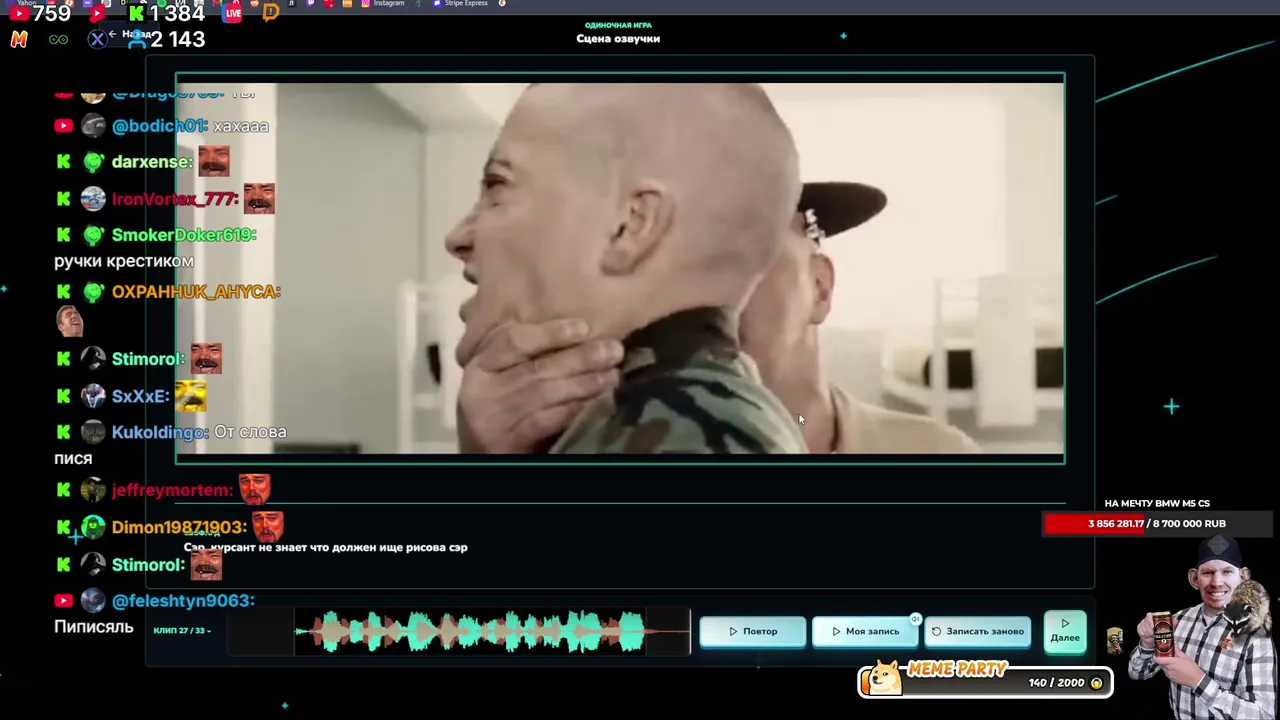Click the КЛИП 27 / 33 counter

point(181,631)
